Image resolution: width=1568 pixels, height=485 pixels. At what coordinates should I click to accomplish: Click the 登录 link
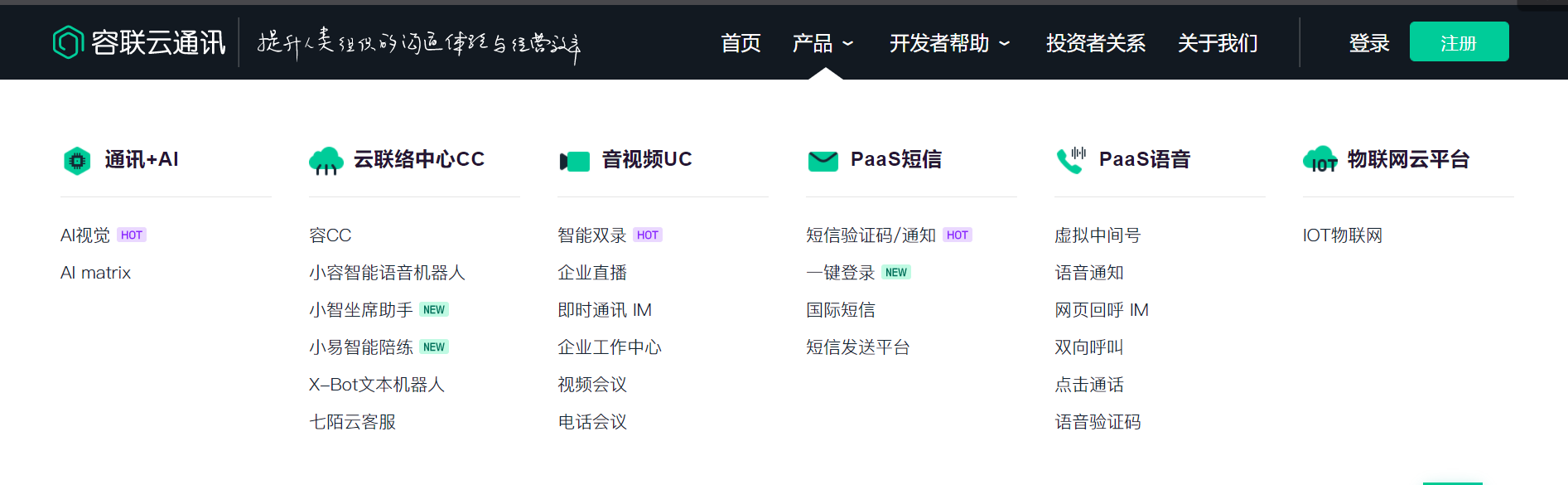pyautogui.click(x=1368, y=43)
